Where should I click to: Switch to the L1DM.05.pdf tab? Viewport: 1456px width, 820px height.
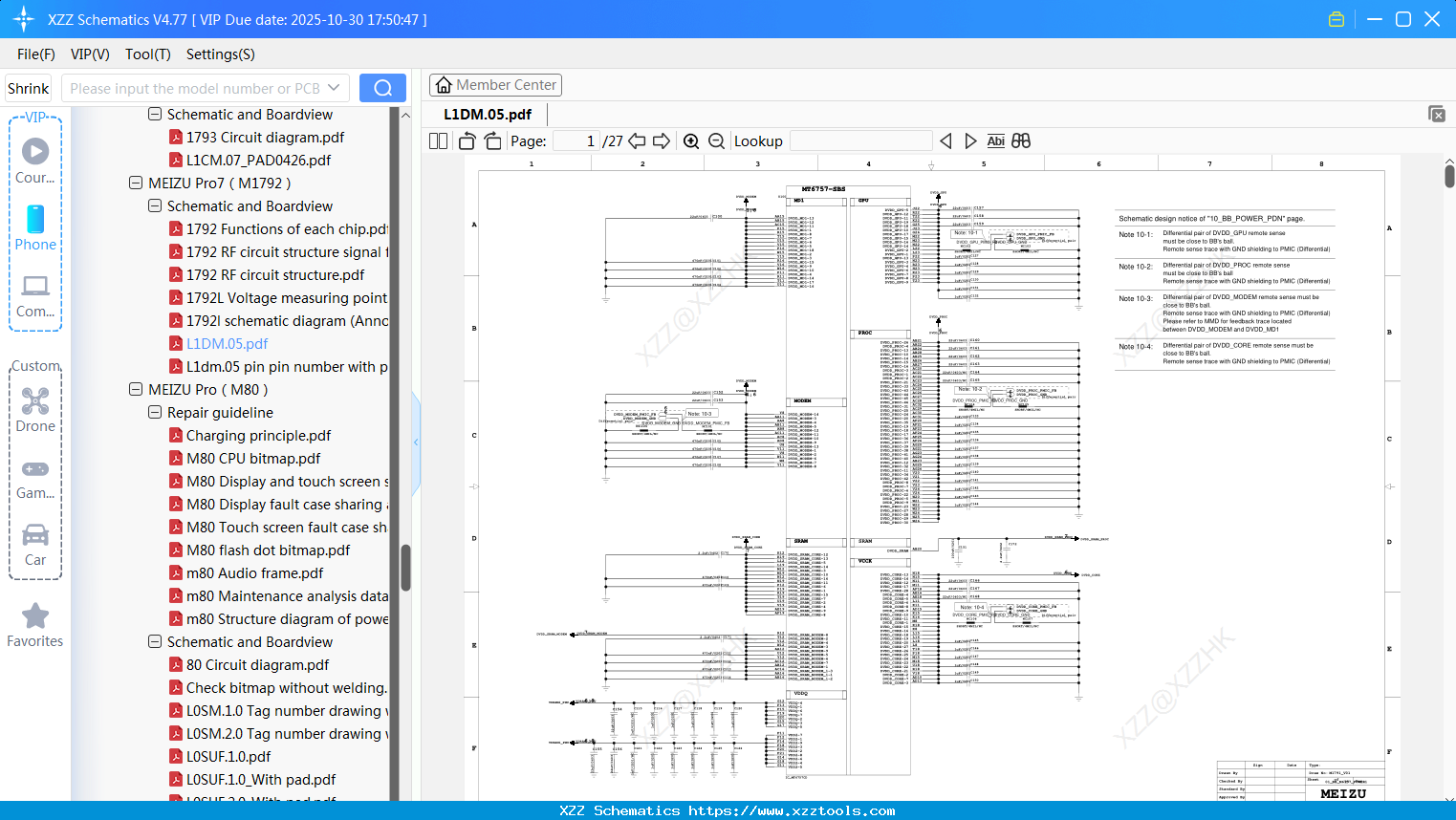[x=488, y=115]
